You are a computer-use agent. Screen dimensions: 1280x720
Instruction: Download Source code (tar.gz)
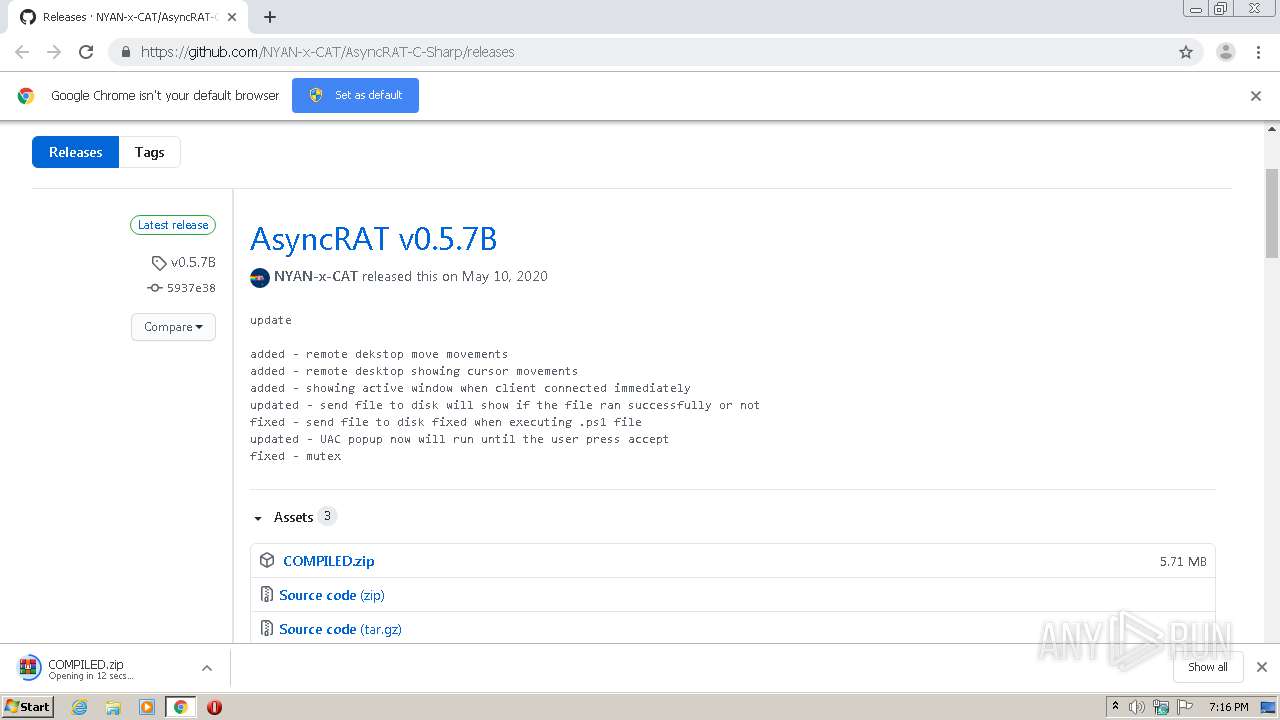pyautogui.click(x=340, y=629)
